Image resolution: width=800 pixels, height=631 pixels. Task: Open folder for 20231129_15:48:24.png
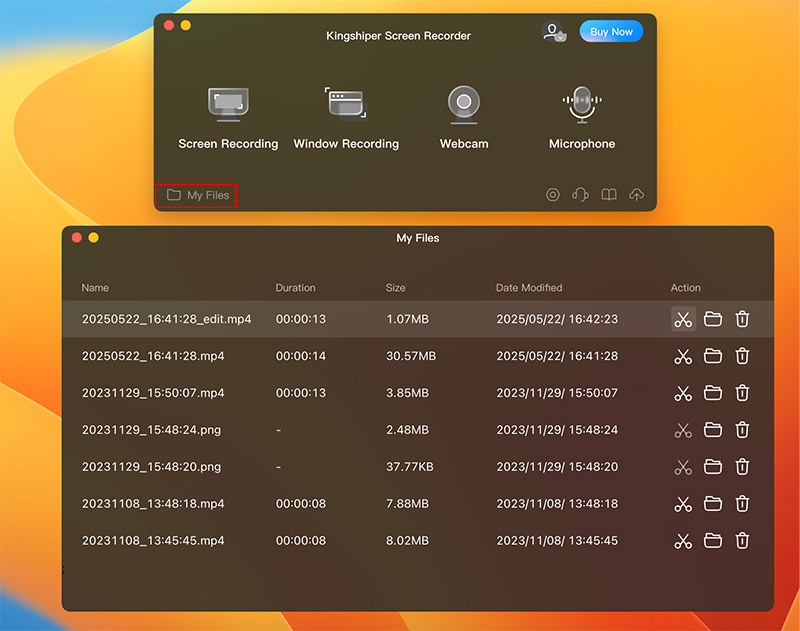coord(713,430)
